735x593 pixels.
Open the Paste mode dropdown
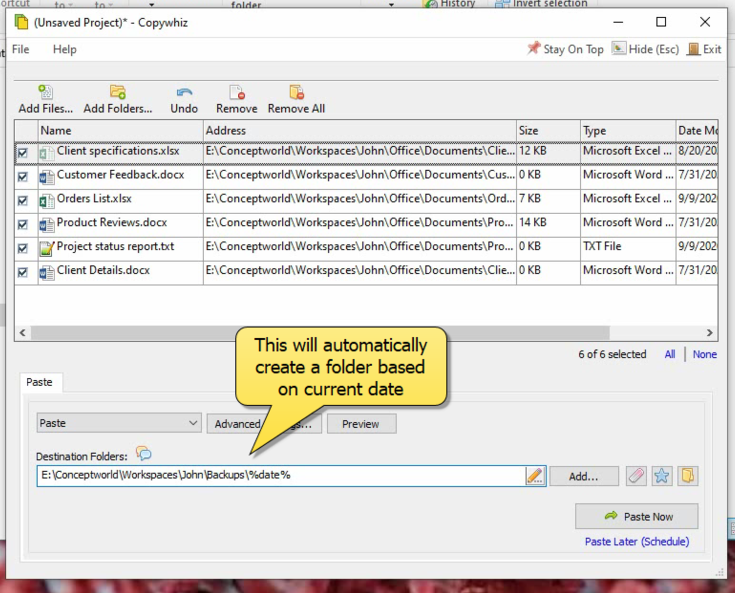pyautogui.click(x=119, y=423)
